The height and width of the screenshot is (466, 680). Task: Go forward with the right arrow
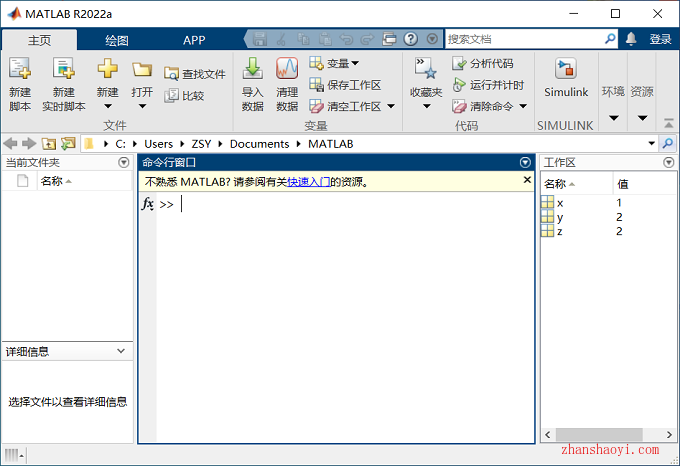tap(29, 143)
